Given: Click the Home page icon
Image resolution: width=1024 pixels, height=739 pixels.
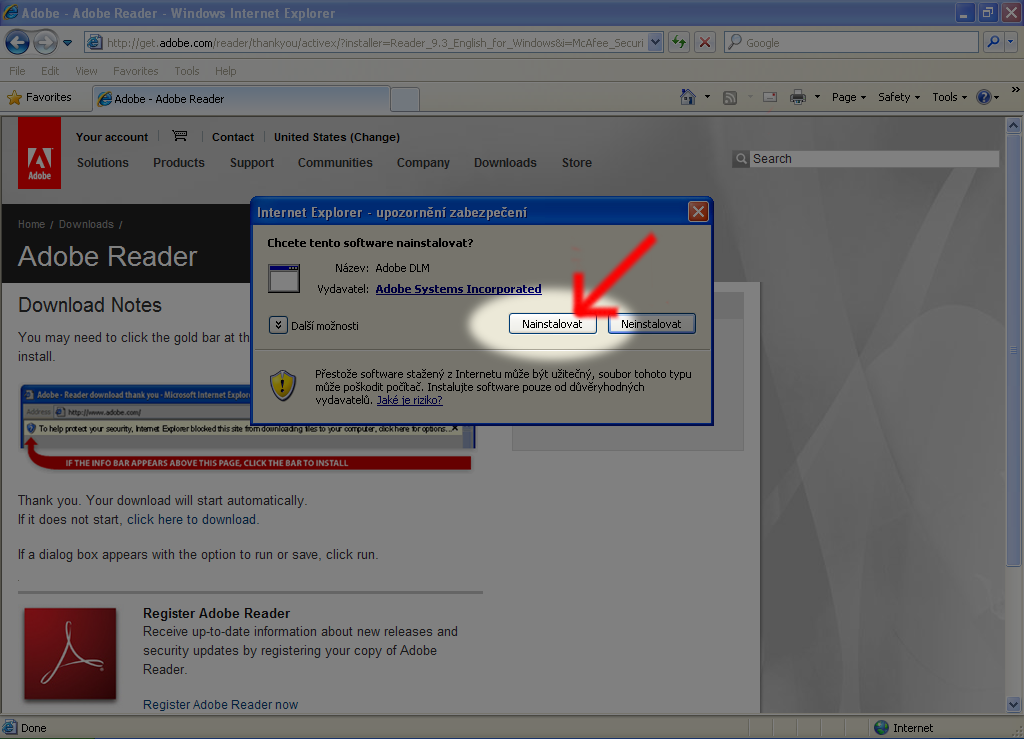Looking at the screenshot, I should coord(687,97).
